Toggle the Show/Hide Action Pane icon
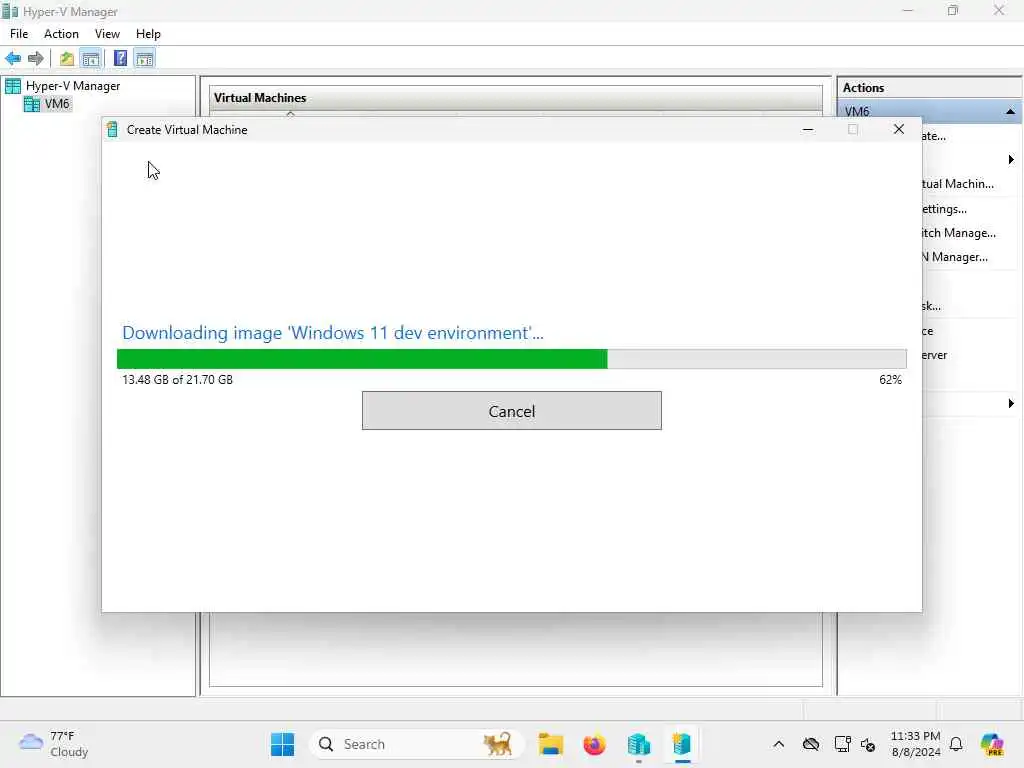1024x768 pixels. (144, 59)
